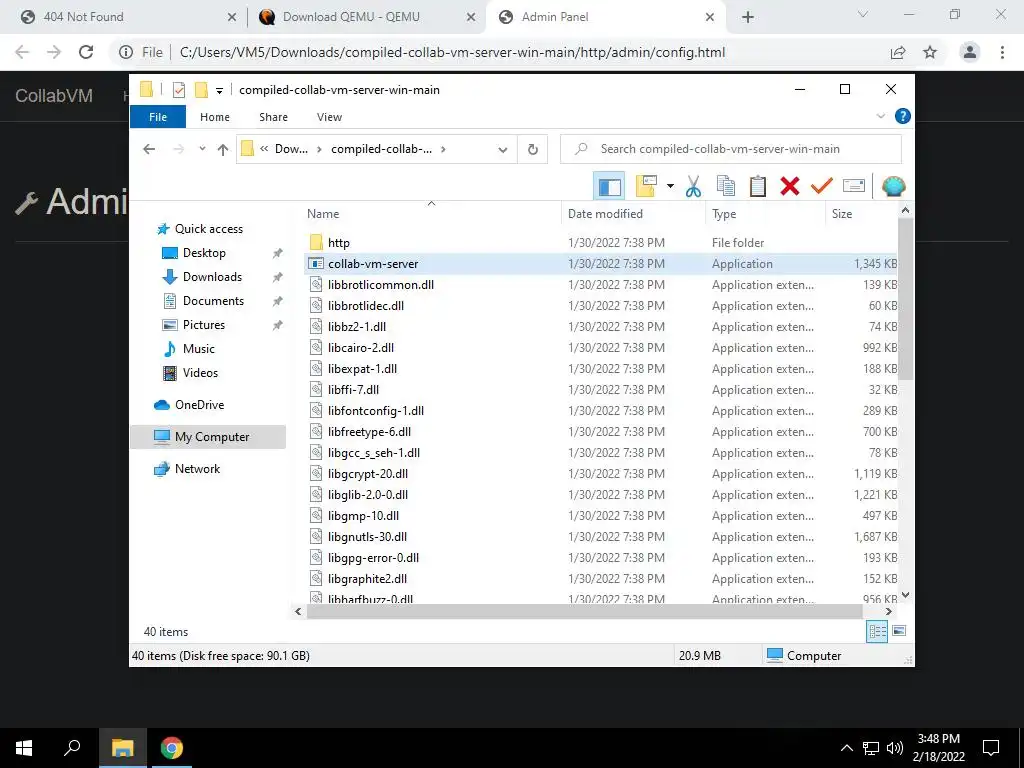Screen dimensions: 1024x768
Task: Click the properties checkmark quick access icon
Action: point(178,90)
